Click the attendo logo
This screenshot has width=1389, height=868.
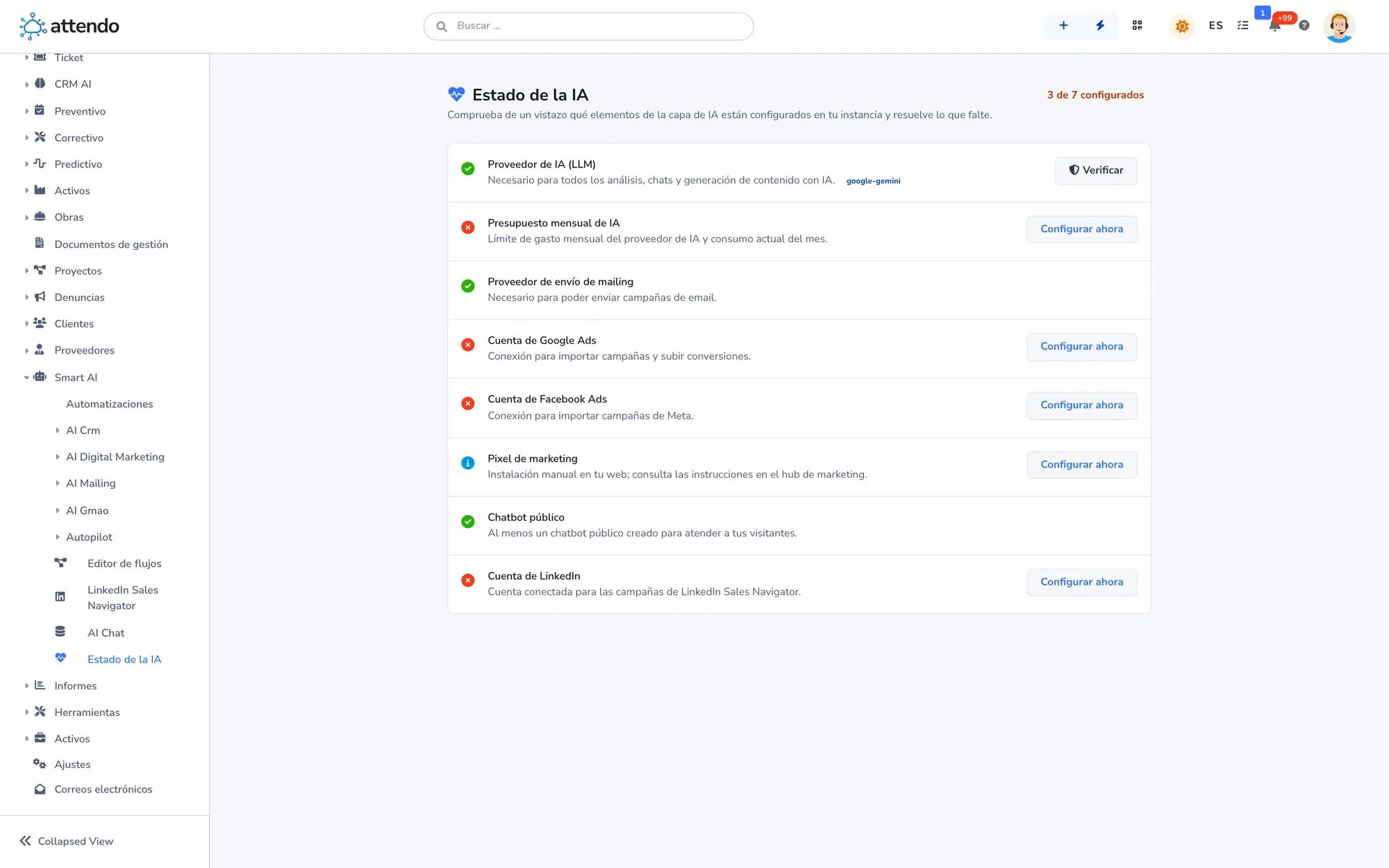coord(69,26)
